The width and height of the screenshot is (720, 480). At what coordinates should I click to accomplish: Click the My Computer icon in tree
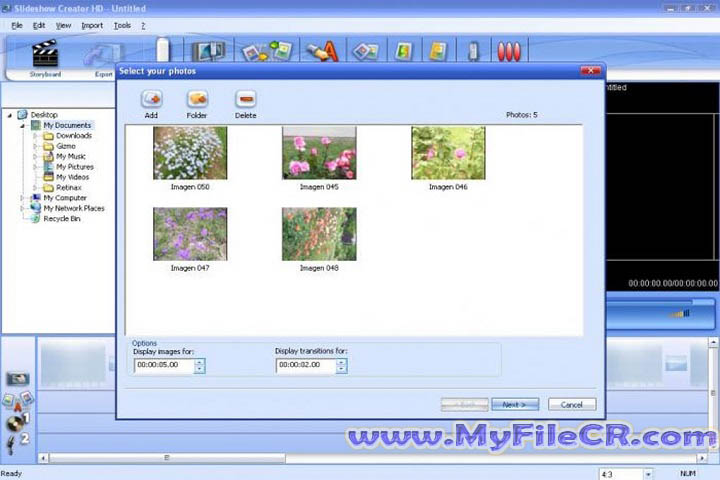pos(36,198)
